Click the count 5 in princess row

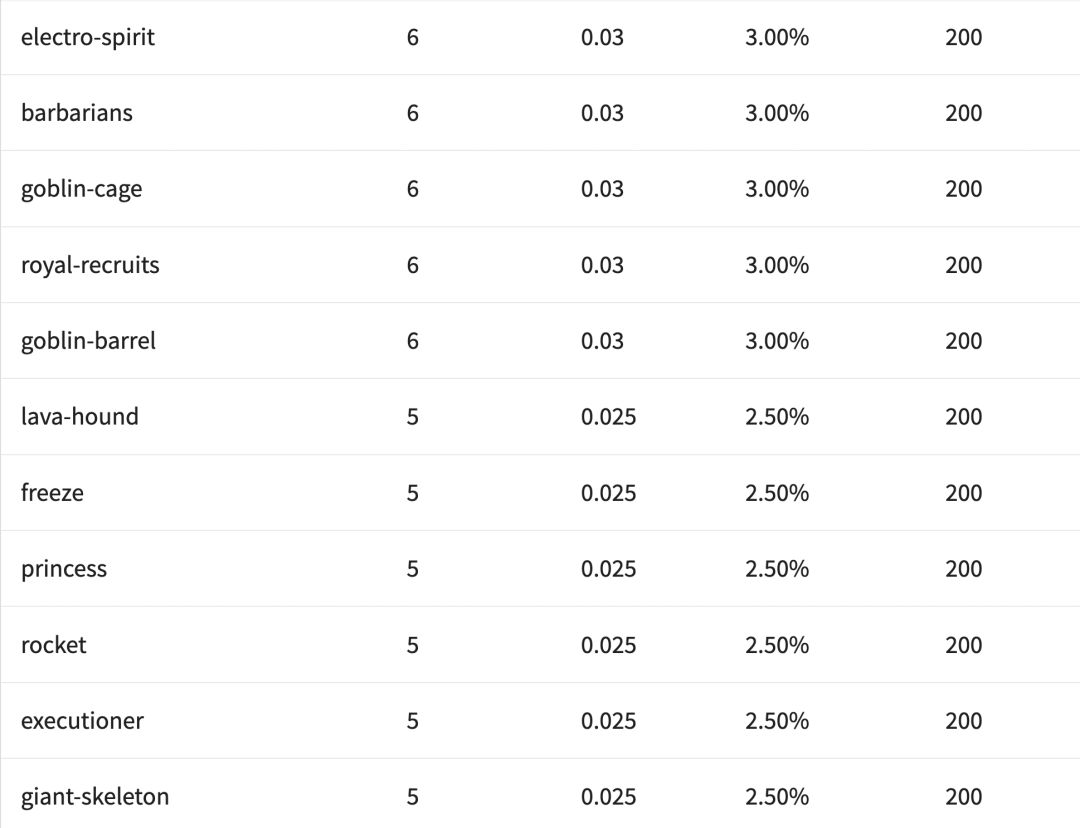(x=413, y=569)
